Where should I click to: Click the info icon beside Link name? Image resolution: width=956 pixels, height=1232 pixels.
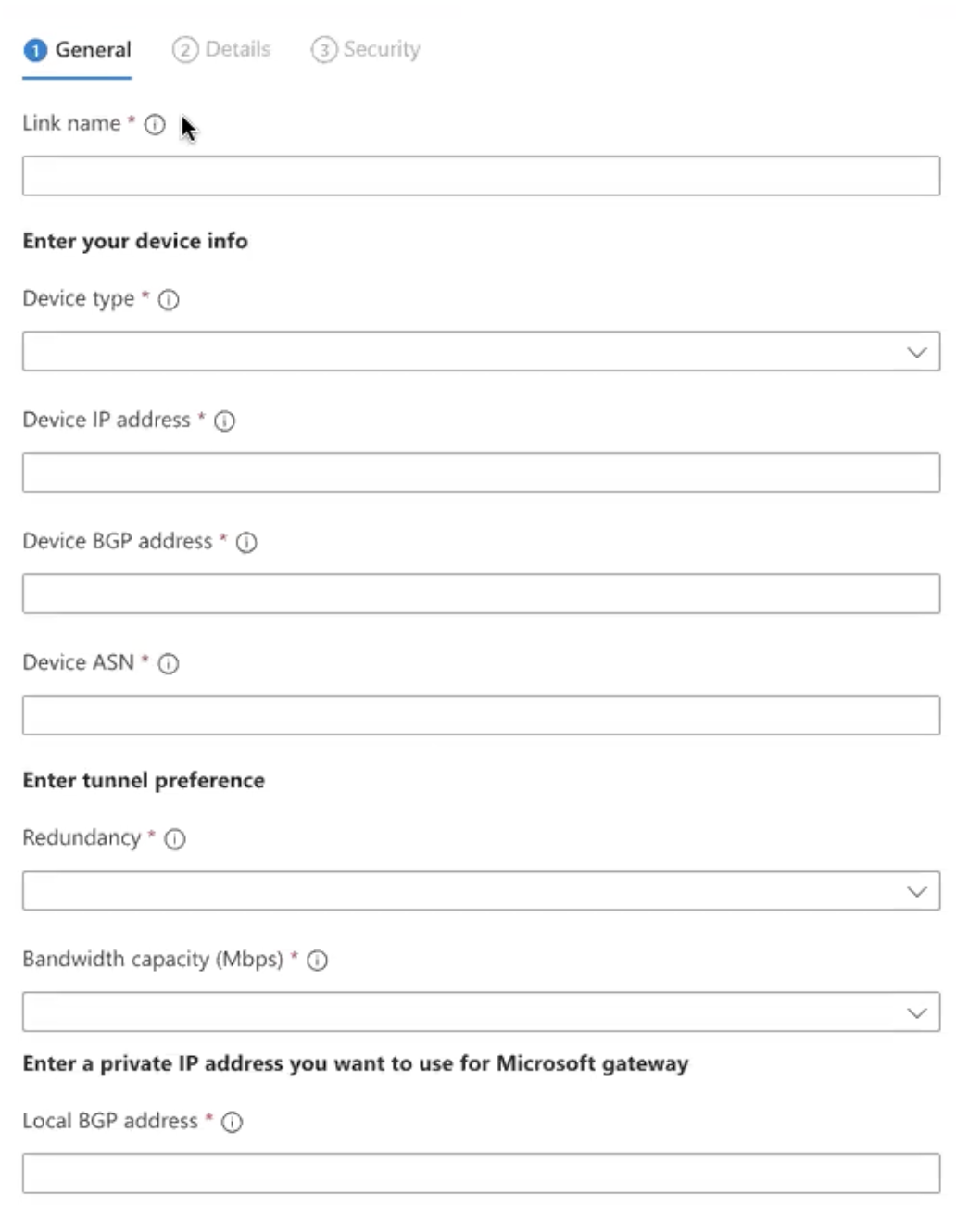point(155,124)
